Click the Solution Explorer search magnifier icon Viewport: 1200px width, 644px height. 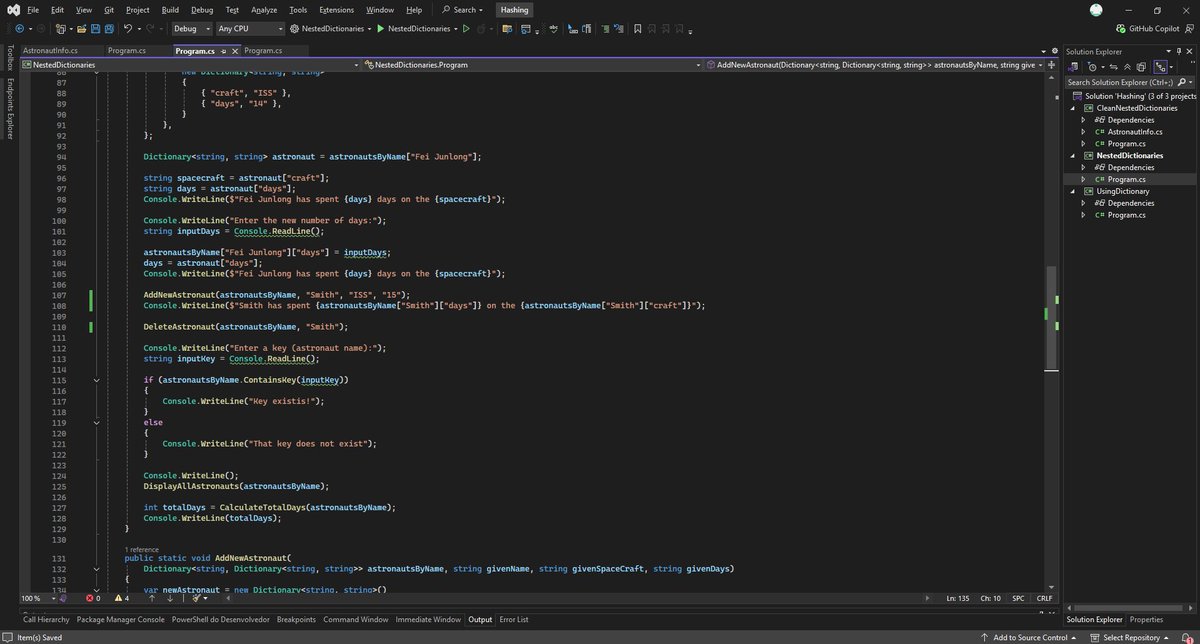coord(1182,82)
